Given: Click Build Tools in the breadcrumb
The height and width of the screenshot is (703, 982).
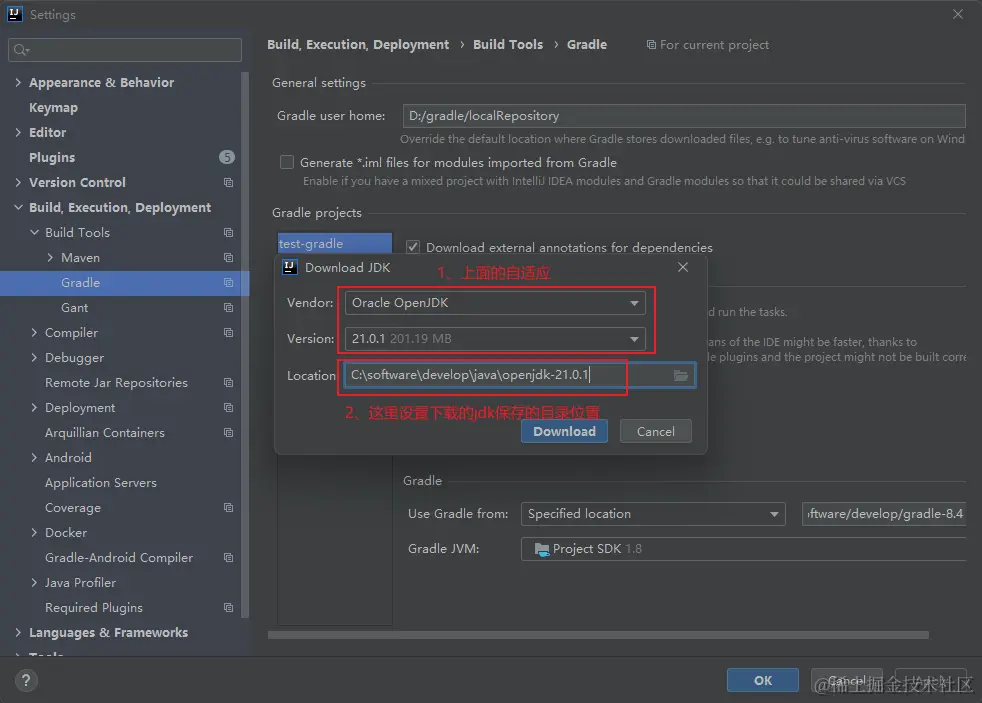Looking at the screenshot, I should click(x=508, y=44).
